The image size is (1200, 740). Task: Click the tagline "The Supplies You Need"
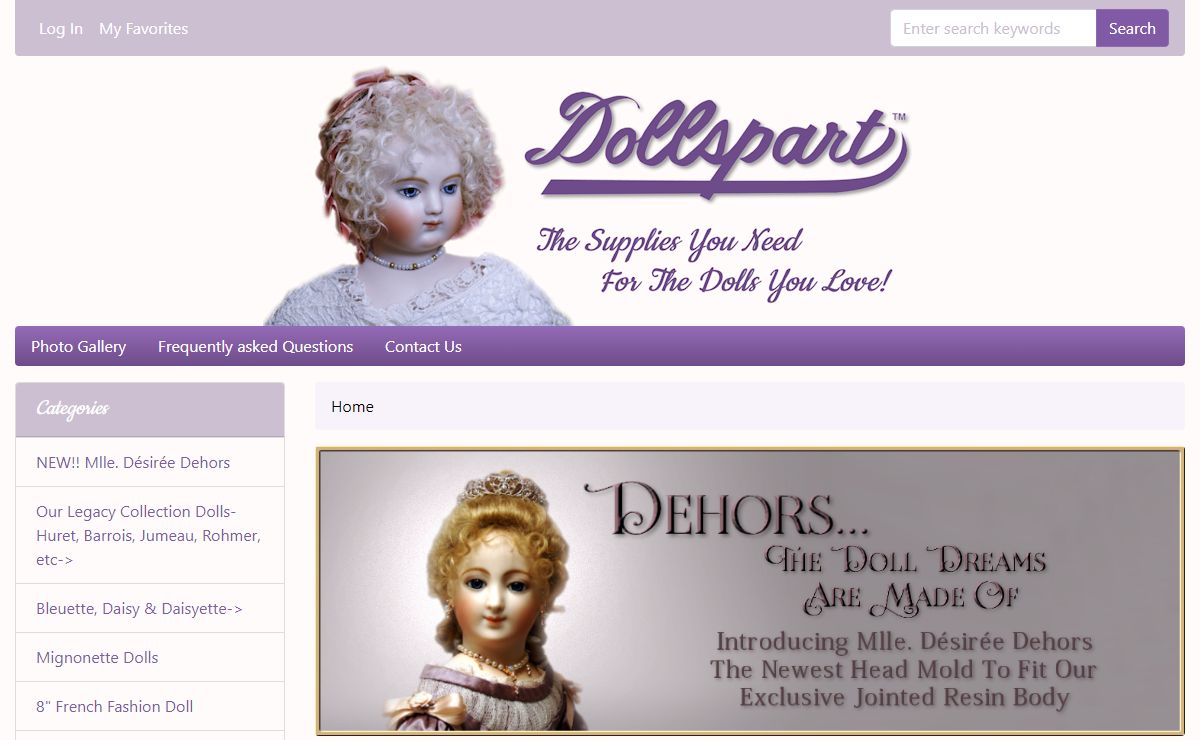coord(669,241)
